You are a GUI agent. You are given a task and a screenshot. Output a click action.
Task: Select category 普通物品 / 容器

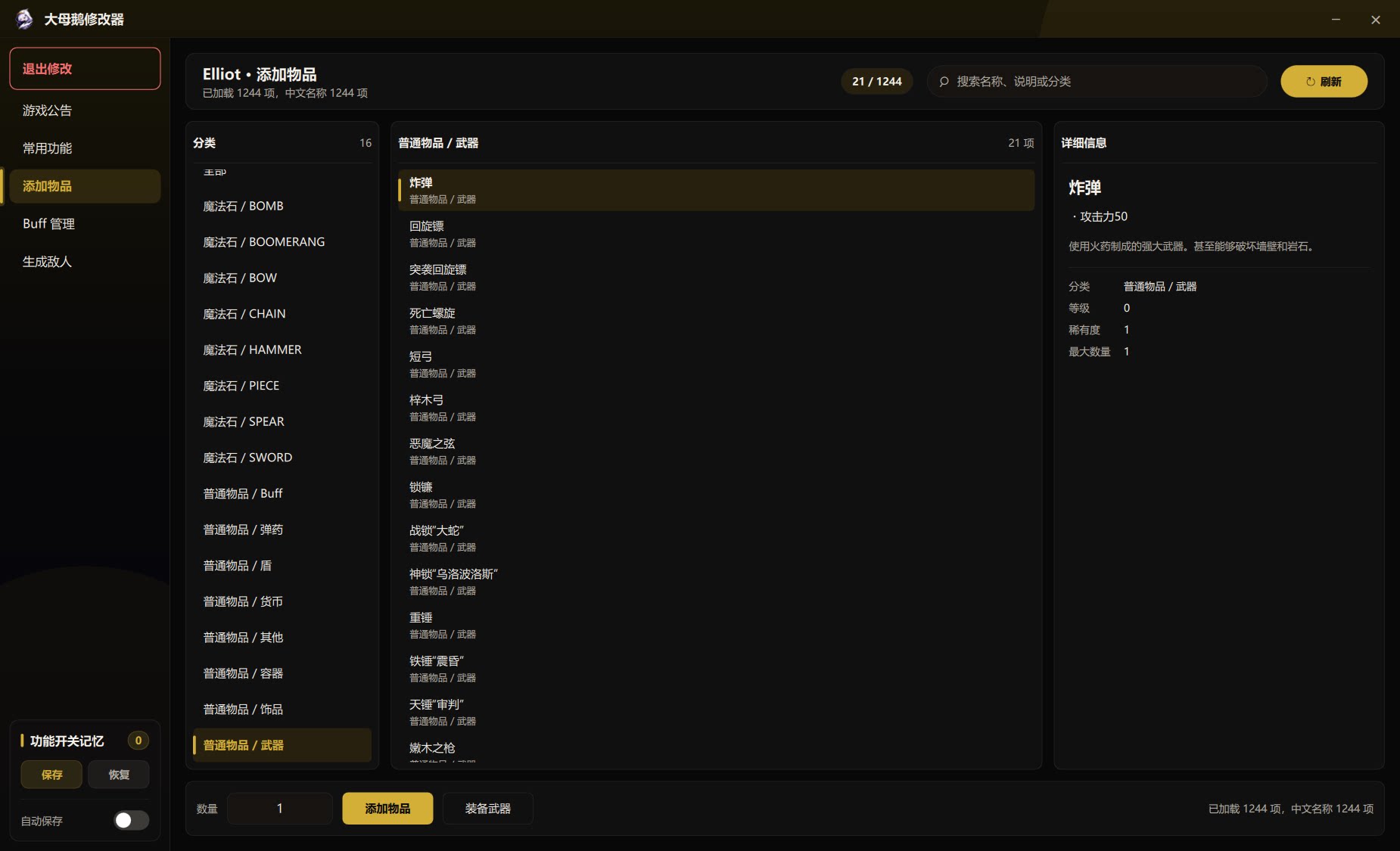click(x=282, y=673)
